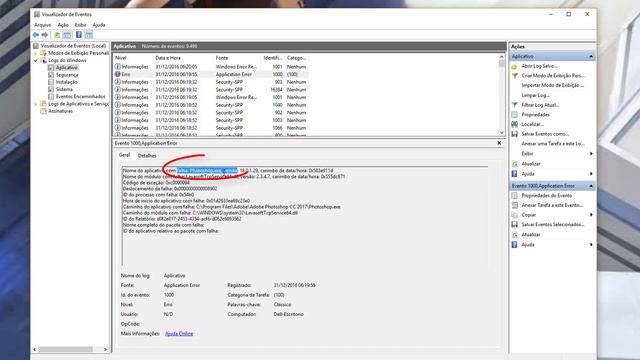Select the Geral tab
Viewport: 640px width, 360px height.
[x=124, y=155]
